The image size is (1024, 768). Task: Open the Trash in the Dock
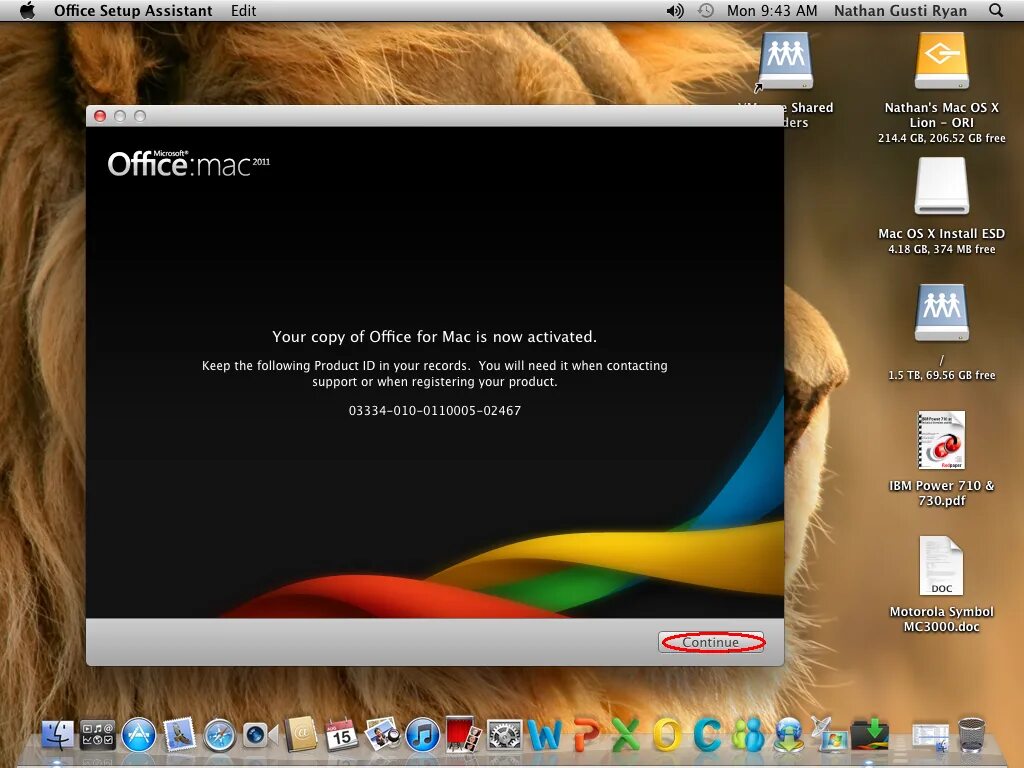pyautogui.click(x=971, y=734)
